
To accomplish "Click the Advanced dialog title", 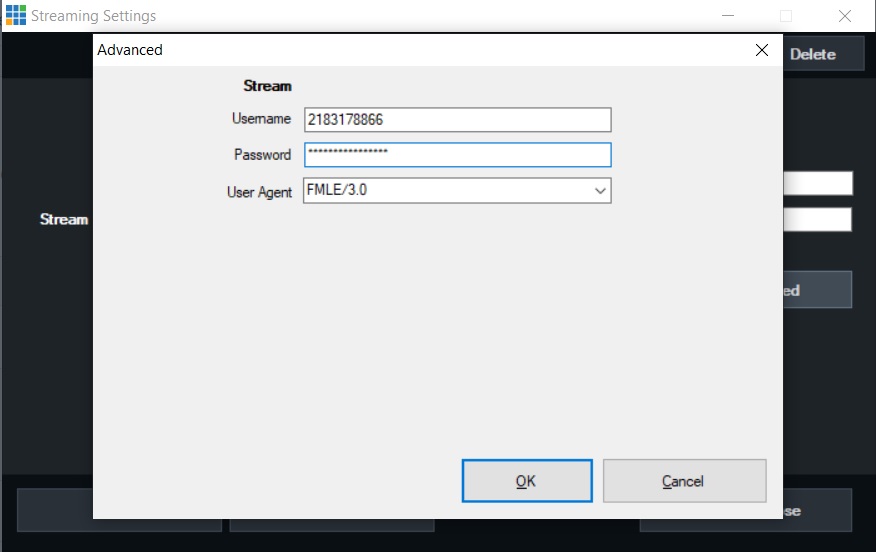I will click(130, 50).
